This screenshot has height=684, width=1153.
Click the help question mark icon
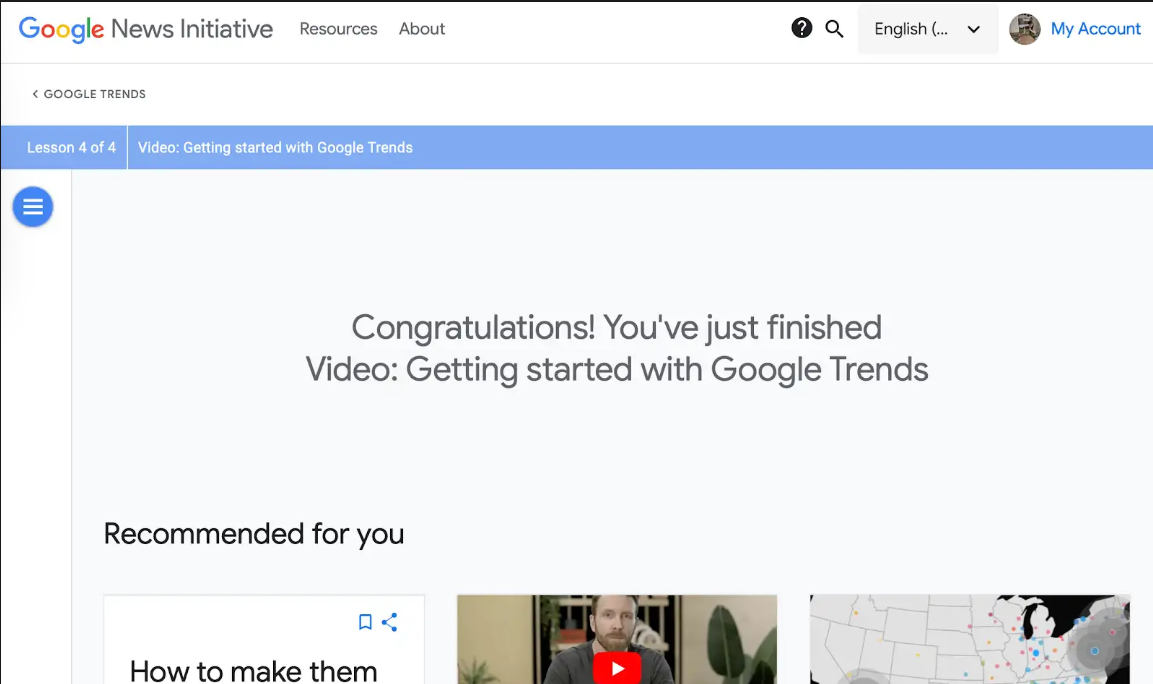pos(801,29)
